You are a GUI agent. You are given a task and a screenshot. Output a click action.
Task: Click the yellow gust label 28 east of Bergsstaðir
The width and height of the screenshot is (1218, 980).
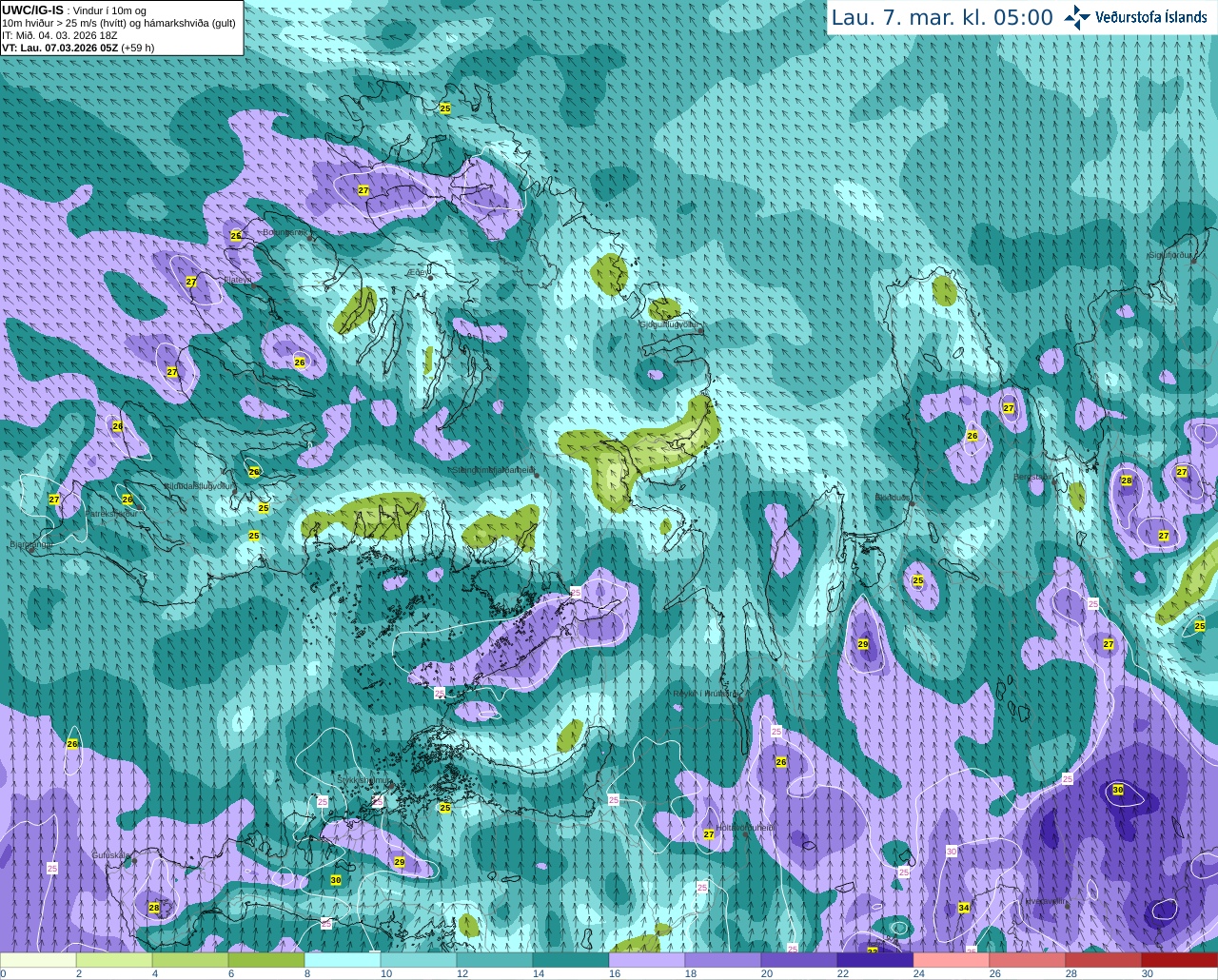(1127, 480)
